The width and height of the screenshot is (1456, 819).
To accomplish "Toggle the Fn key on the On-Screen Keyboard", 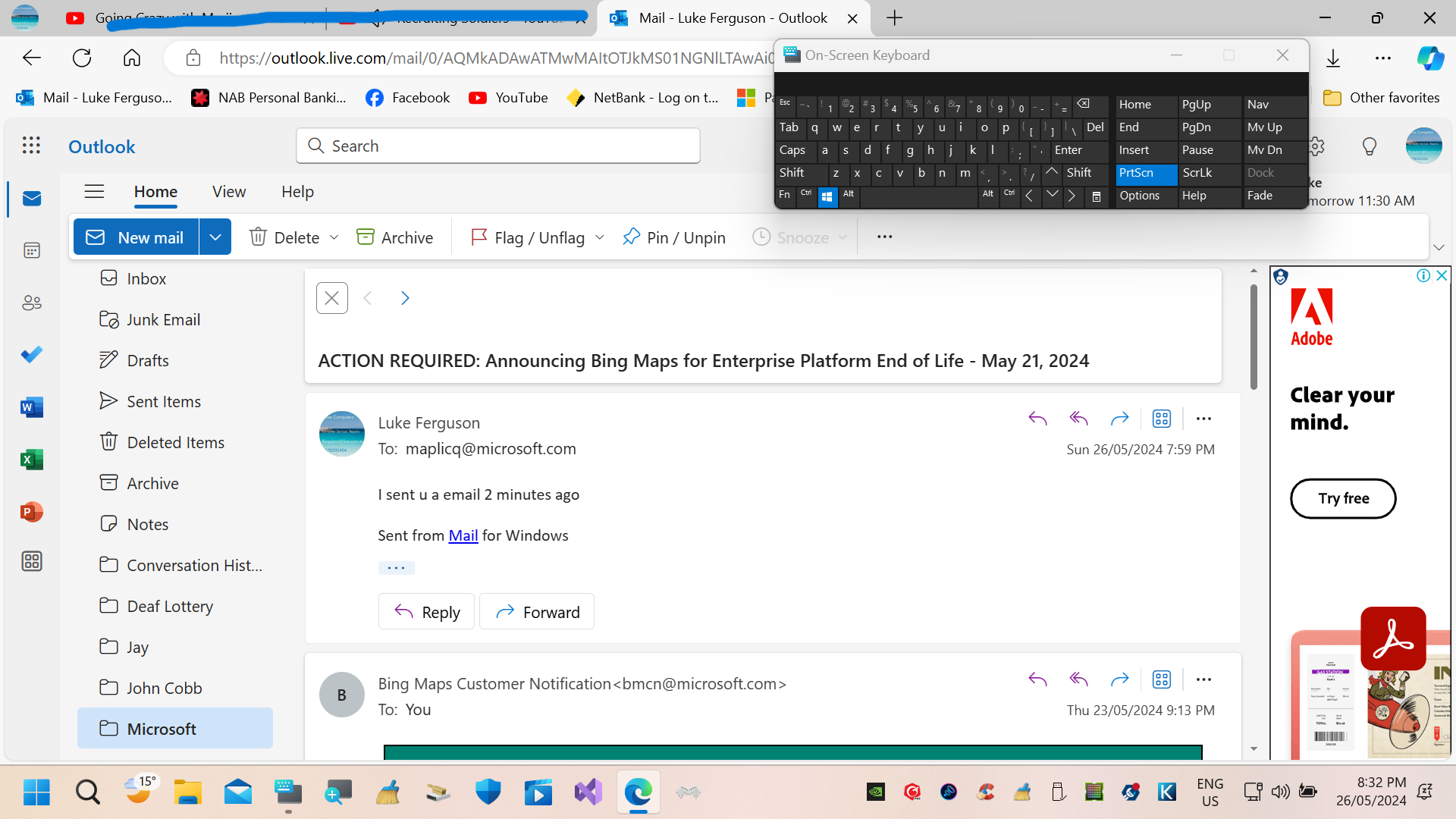I will (x=785, y=196).
